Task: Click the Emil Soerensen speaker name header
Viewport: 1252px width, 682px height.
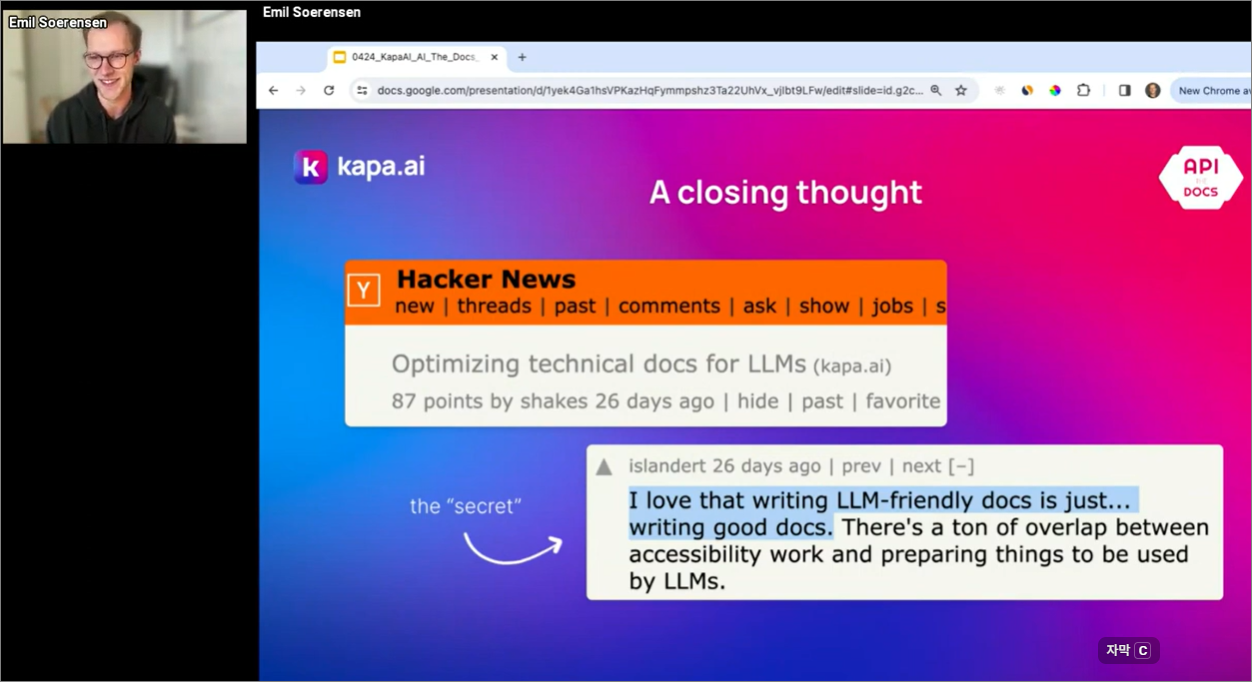Action: coord(312,12)
